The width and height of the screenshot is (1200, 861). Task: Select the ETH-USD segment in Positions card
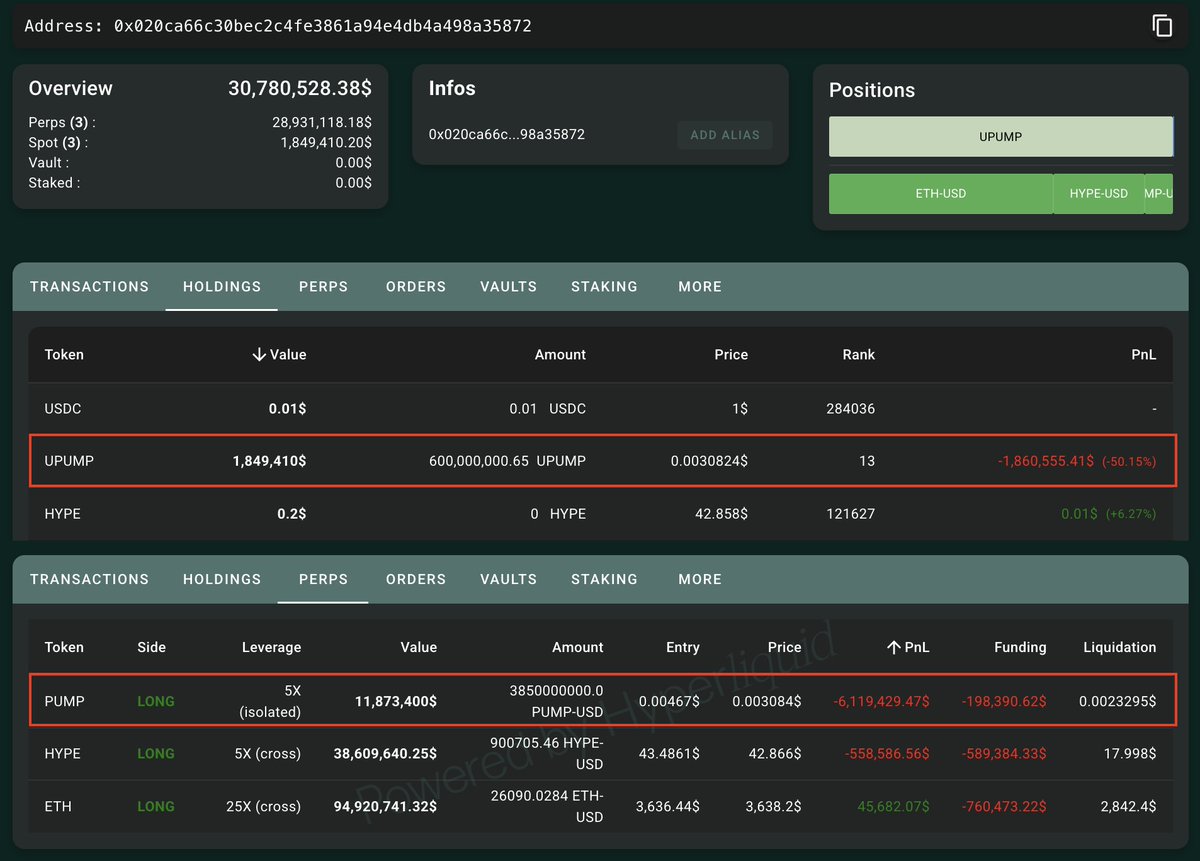coord(941,193)
